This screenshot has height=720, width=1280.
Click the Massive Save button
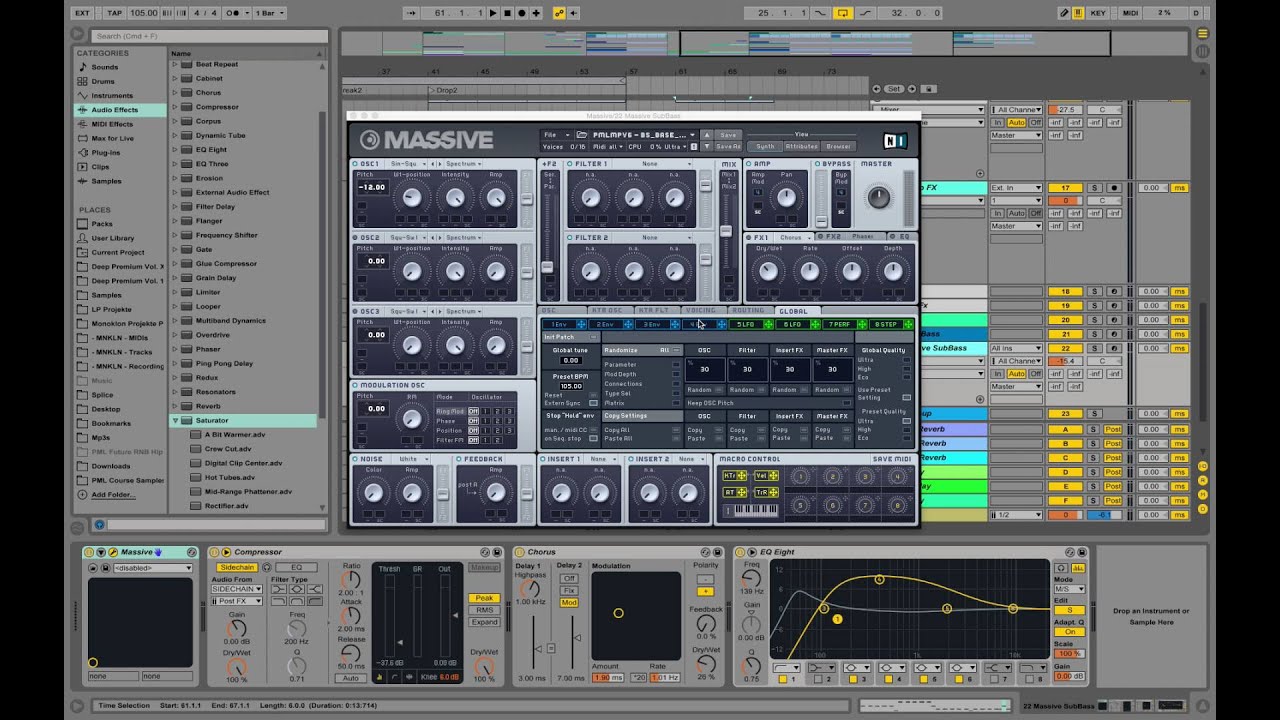[728, 135]
